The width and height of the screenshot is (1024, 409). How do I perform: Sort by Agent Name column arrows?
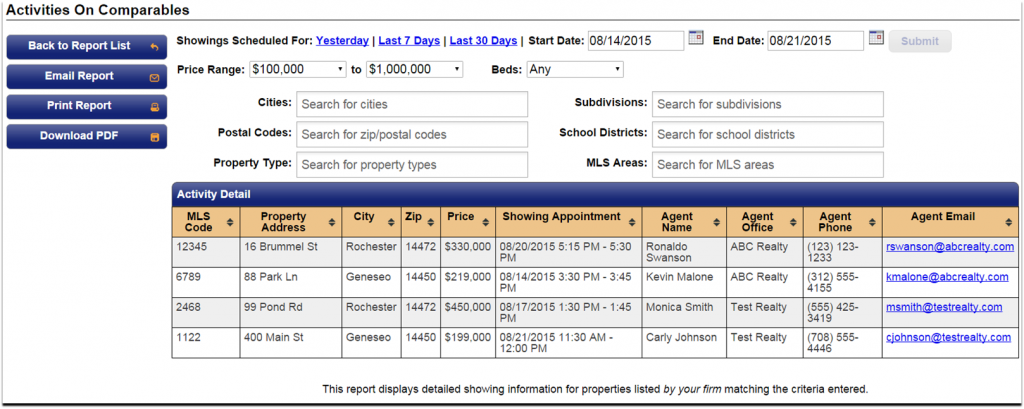click(714, 222)
